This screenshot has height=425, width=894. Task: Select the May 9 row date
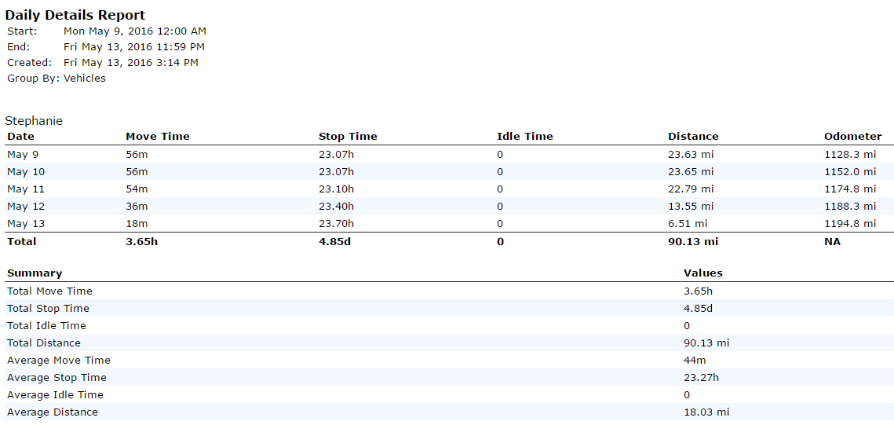pos(20,154)
